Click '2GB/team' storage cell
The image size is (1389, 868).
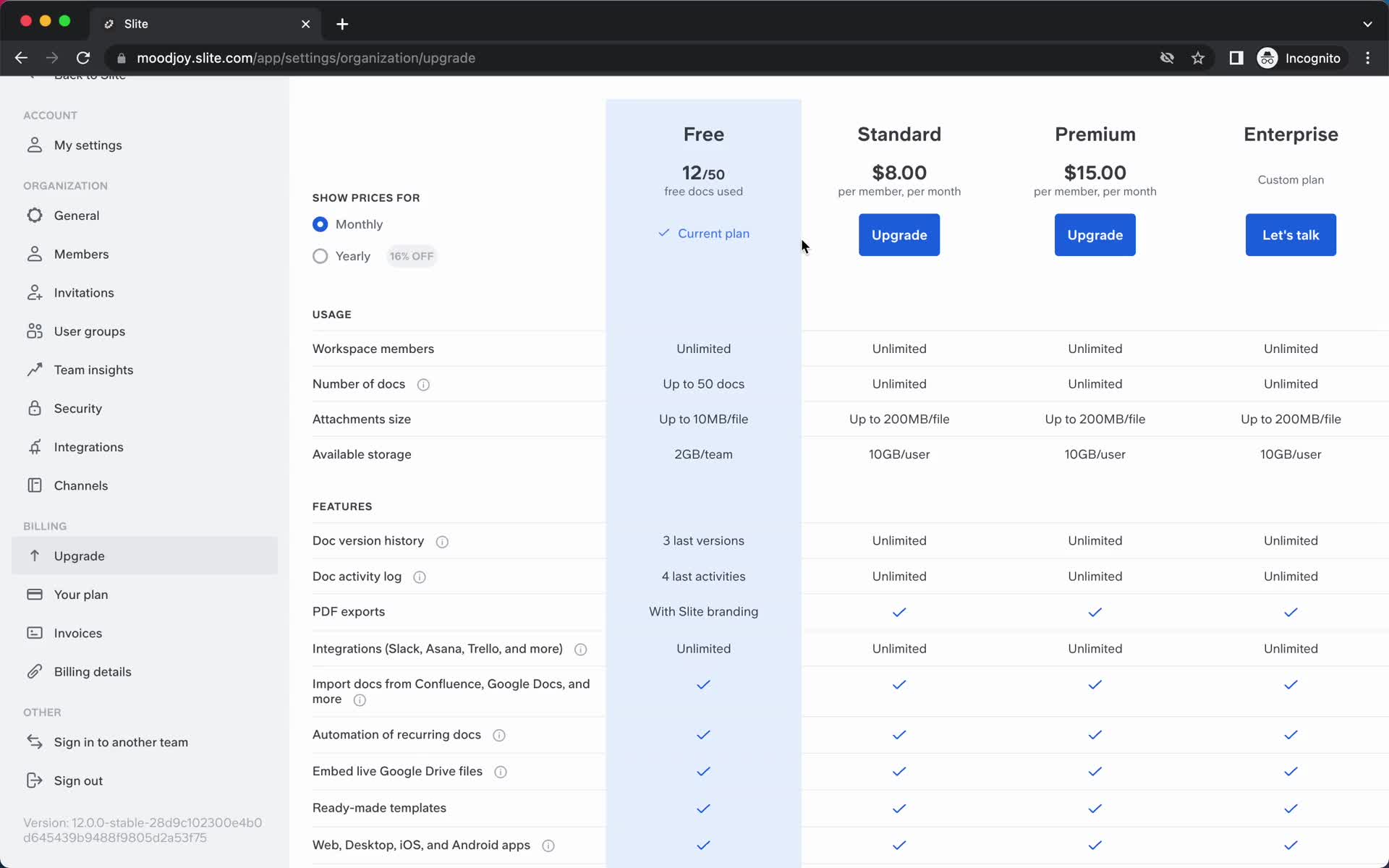tap(703, 454)
